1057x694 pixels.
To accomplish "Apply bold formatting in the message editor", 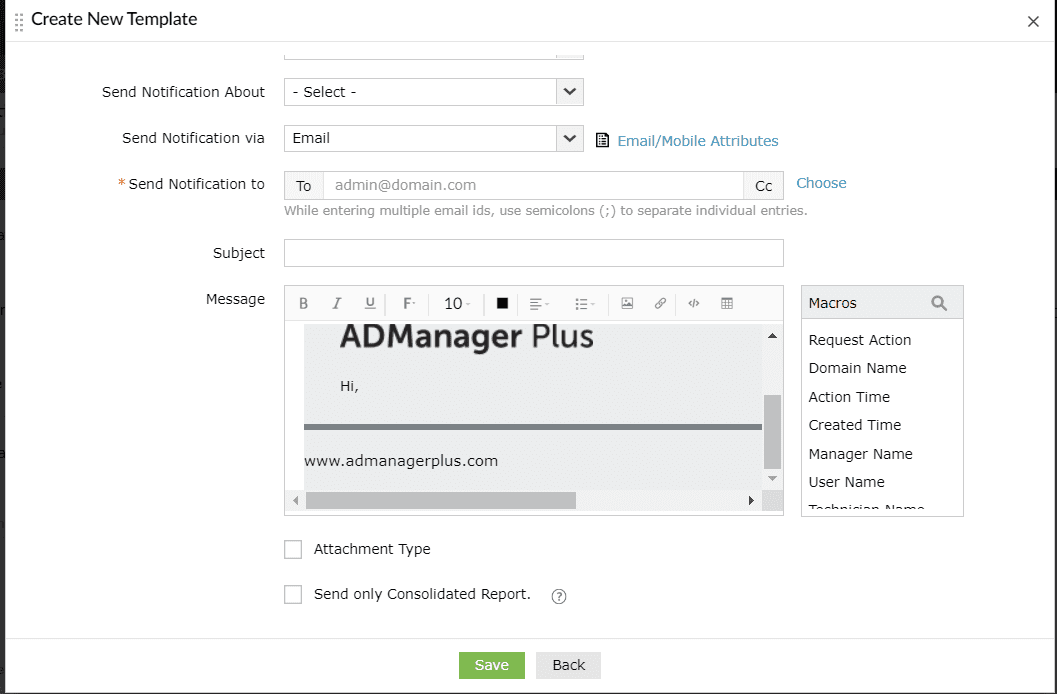I will (303, 303).
